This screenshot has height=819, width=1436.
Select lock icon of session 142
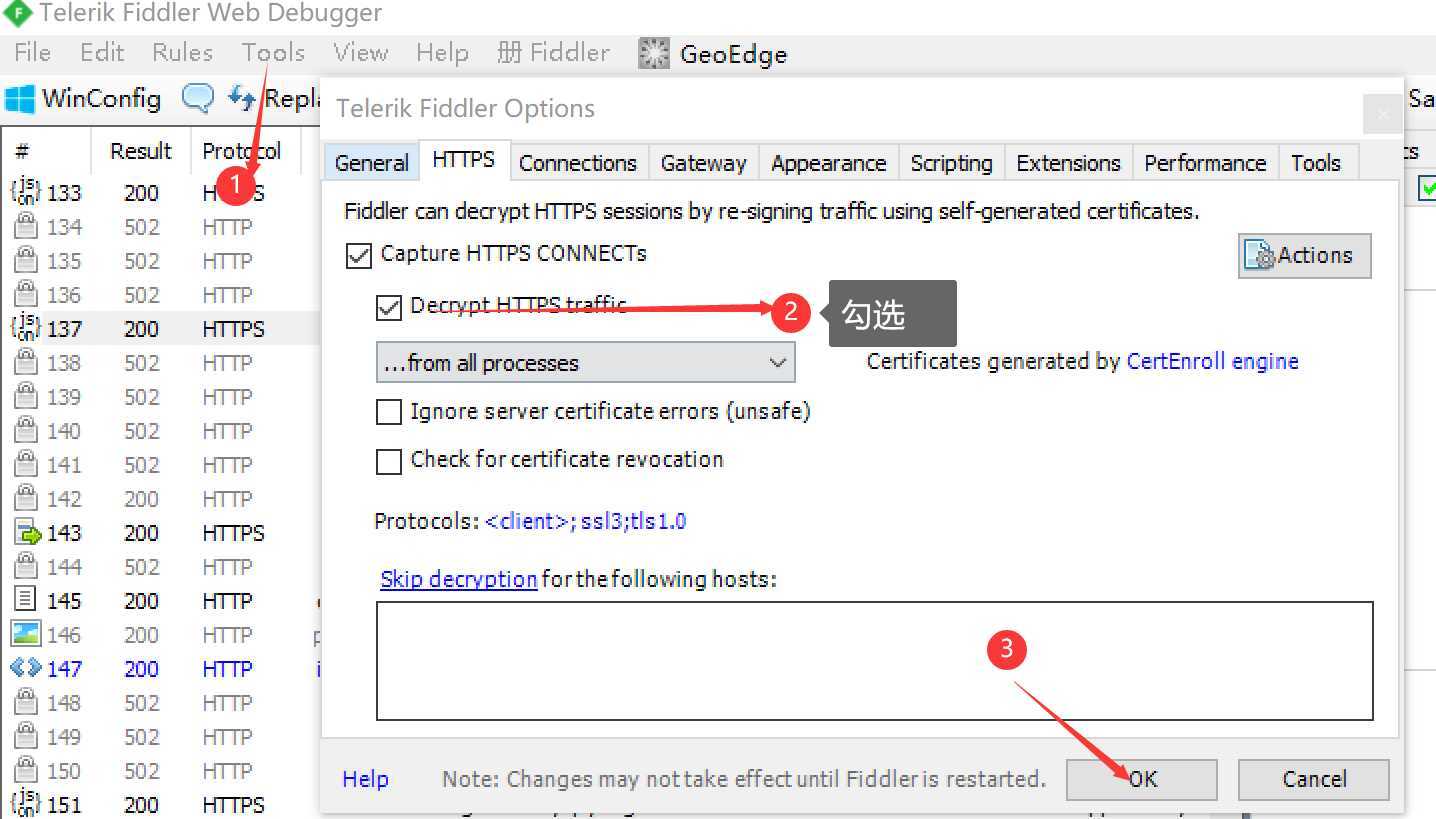(x=26, y=498)
